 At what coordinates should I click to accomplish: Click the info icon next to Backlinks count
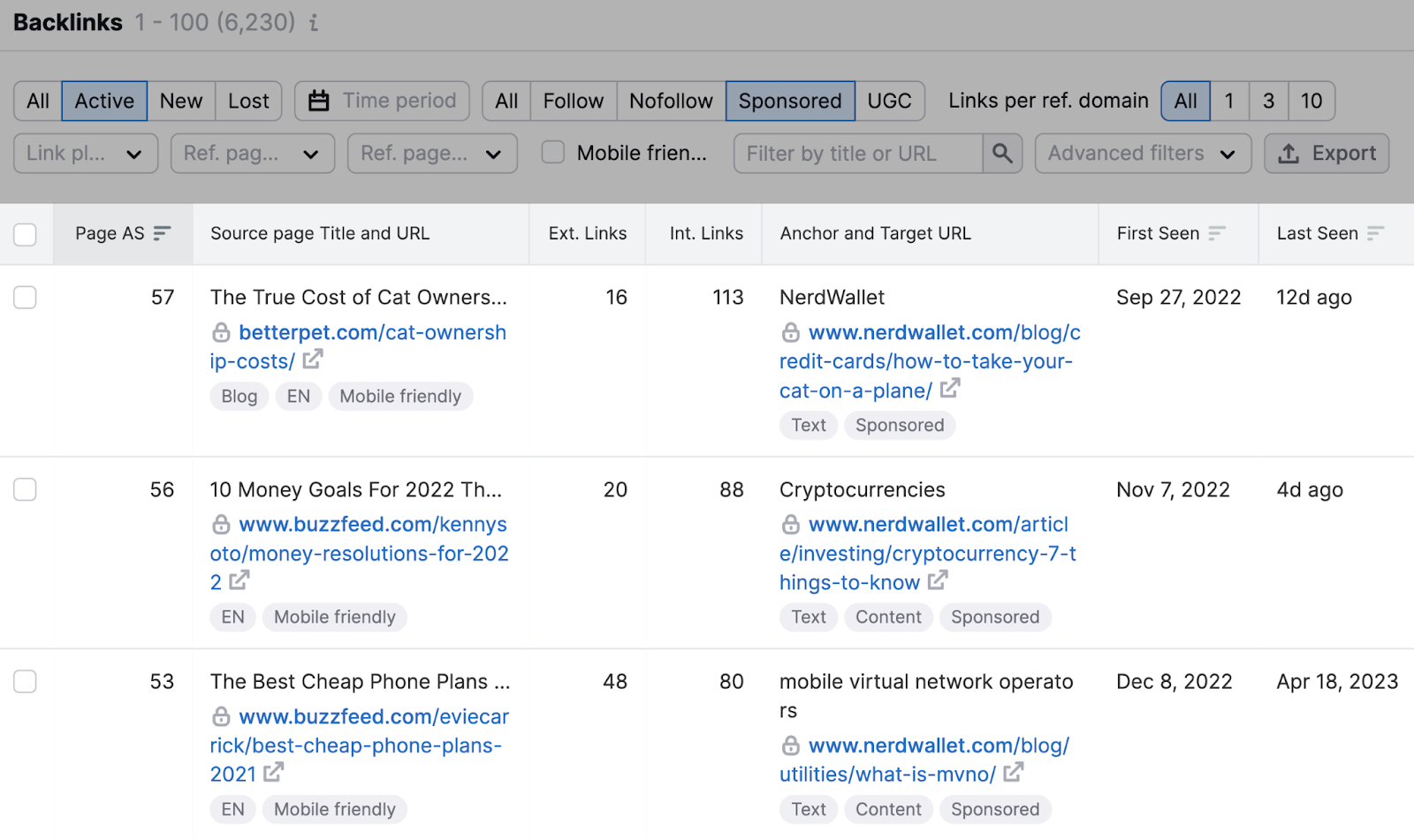[x=314, y=23]
